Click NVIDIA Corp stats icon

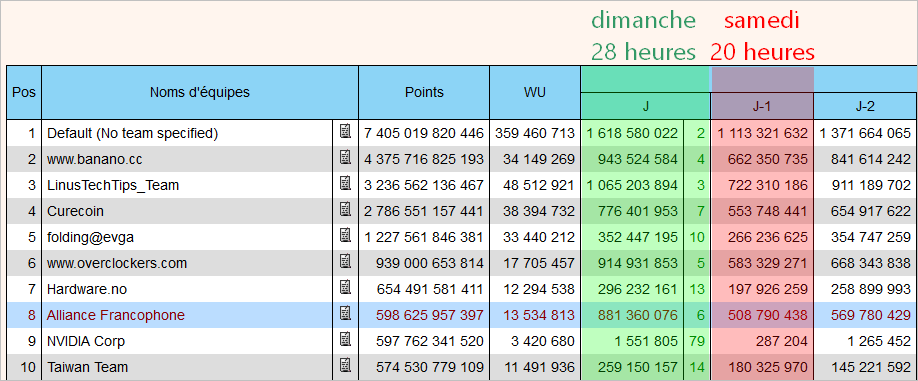tap(345, 340)
